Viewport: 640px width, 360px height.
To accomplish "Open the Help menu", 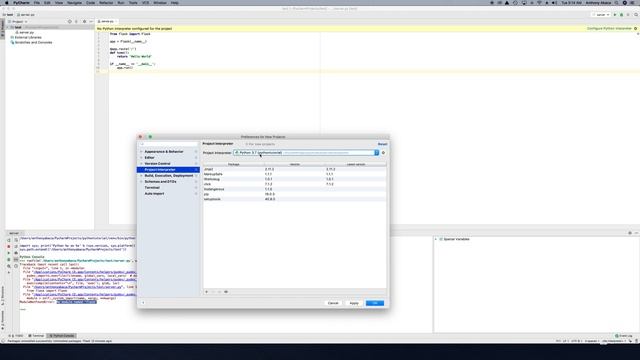I will (174, 3).
